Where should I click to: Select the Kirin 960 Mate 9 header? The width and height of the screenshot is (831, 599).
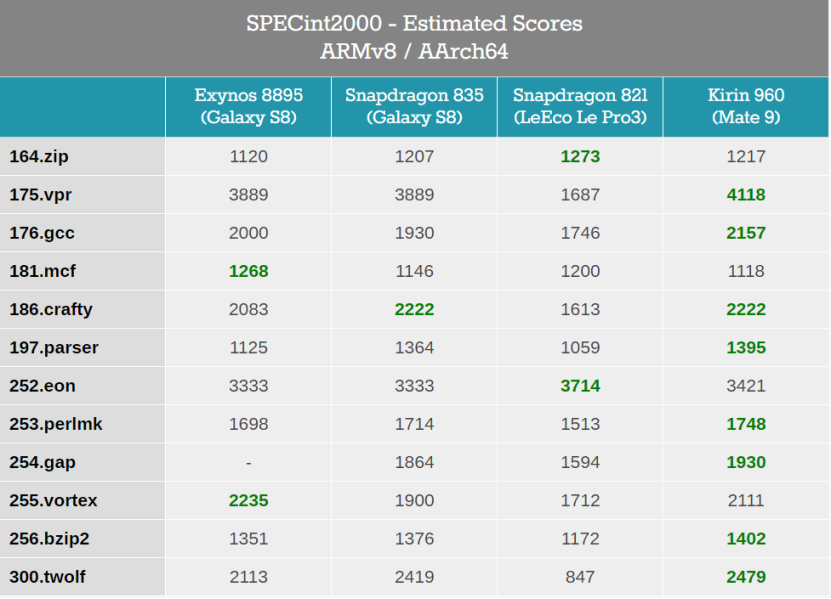(x=746, y=106)
